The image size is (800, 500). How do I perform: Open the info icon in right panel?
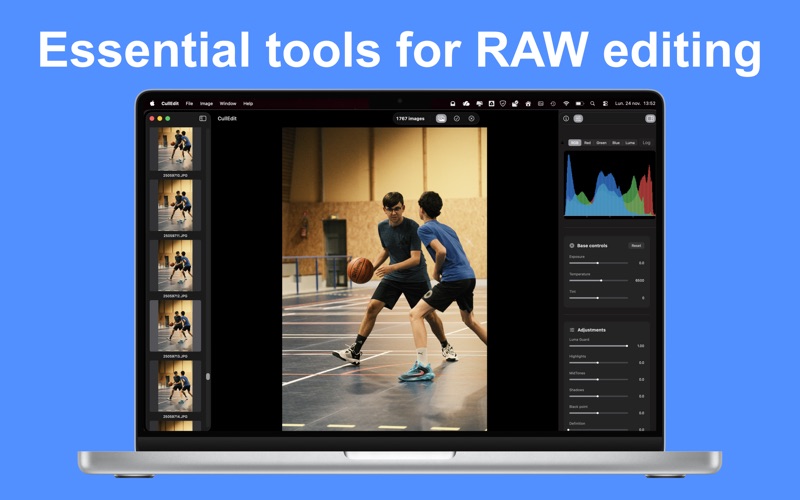(x=566, y=118)
